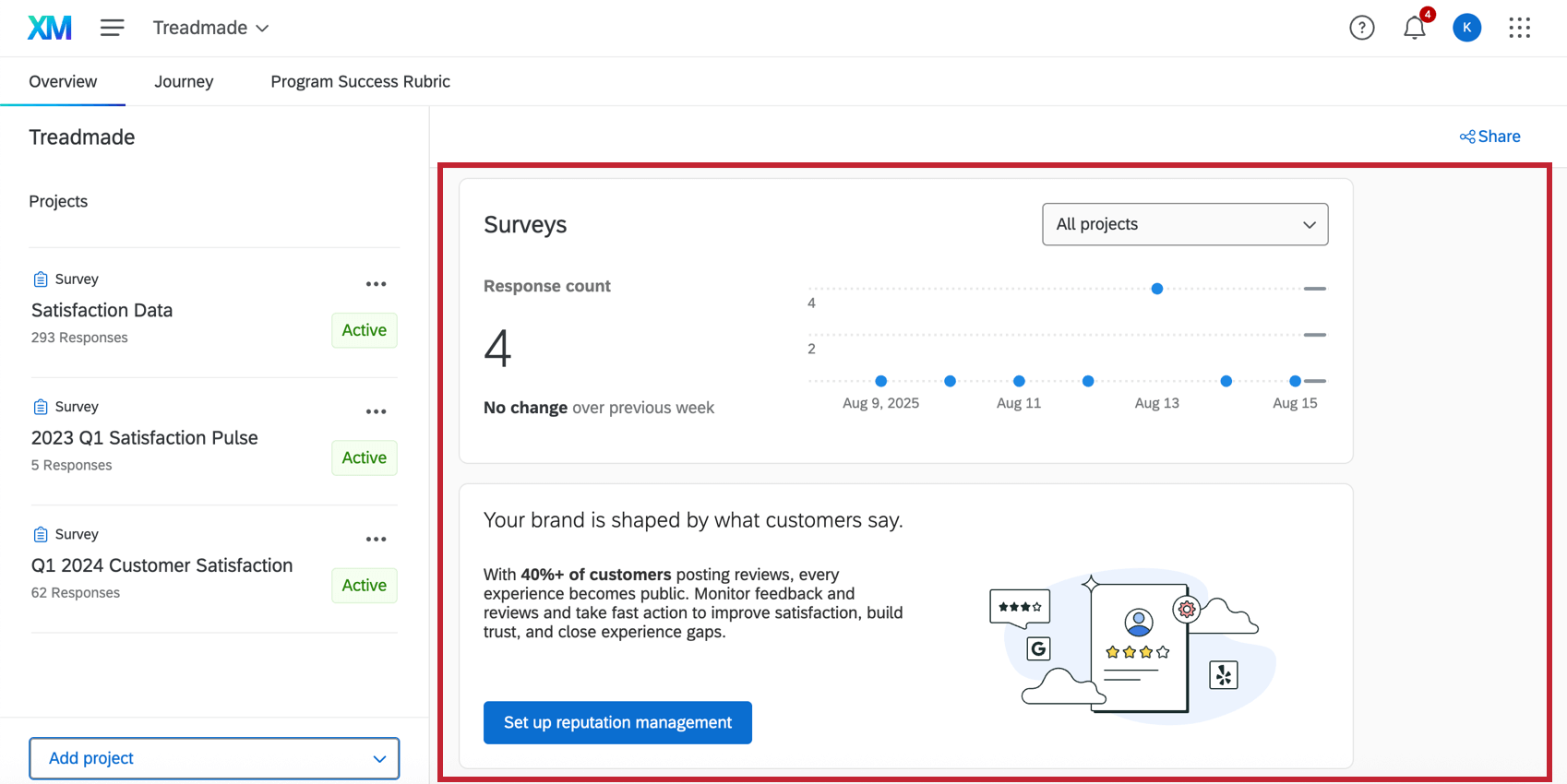The height and width of the screenshot is (784, 1567).
Task: Expand the Add project dropdown
Action: click(x=214, y=758)
